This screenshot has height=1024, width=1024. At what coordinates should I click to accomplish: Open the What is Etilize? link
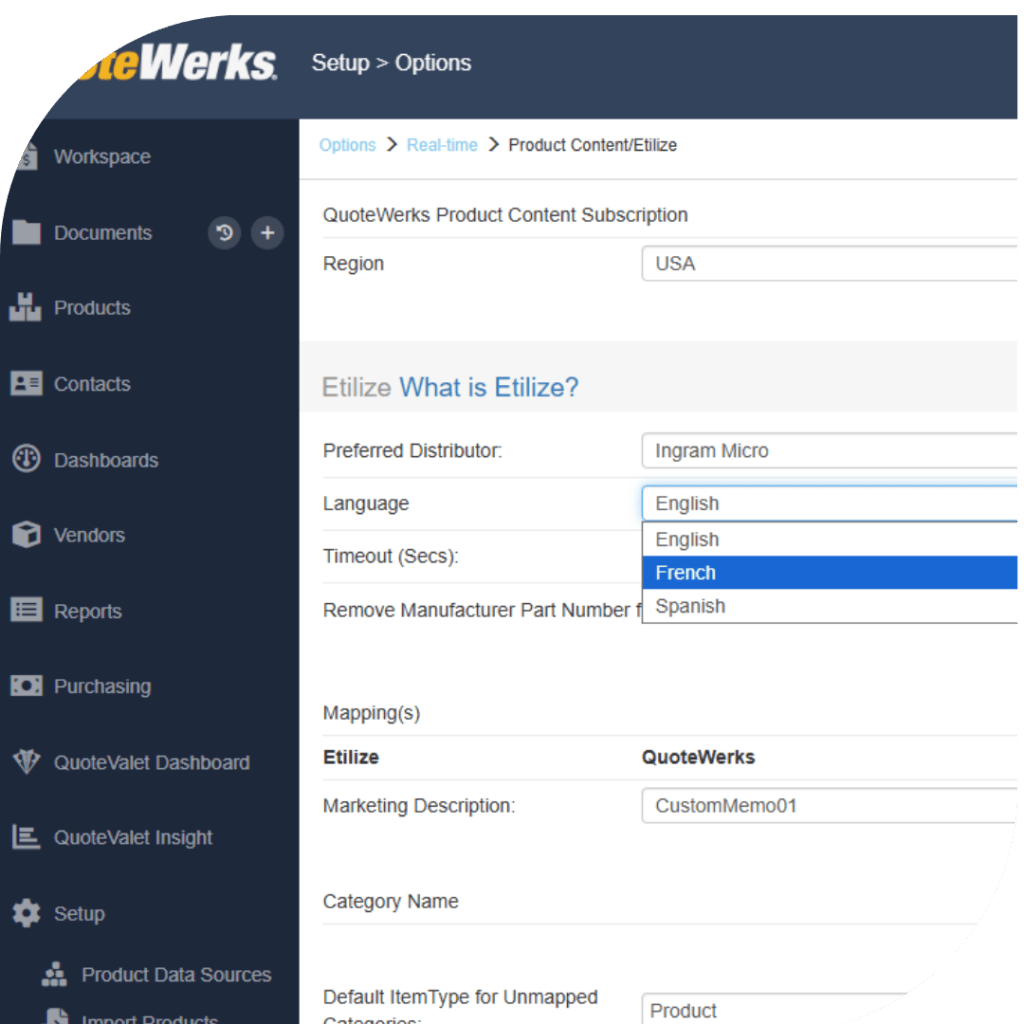[489, 388]
